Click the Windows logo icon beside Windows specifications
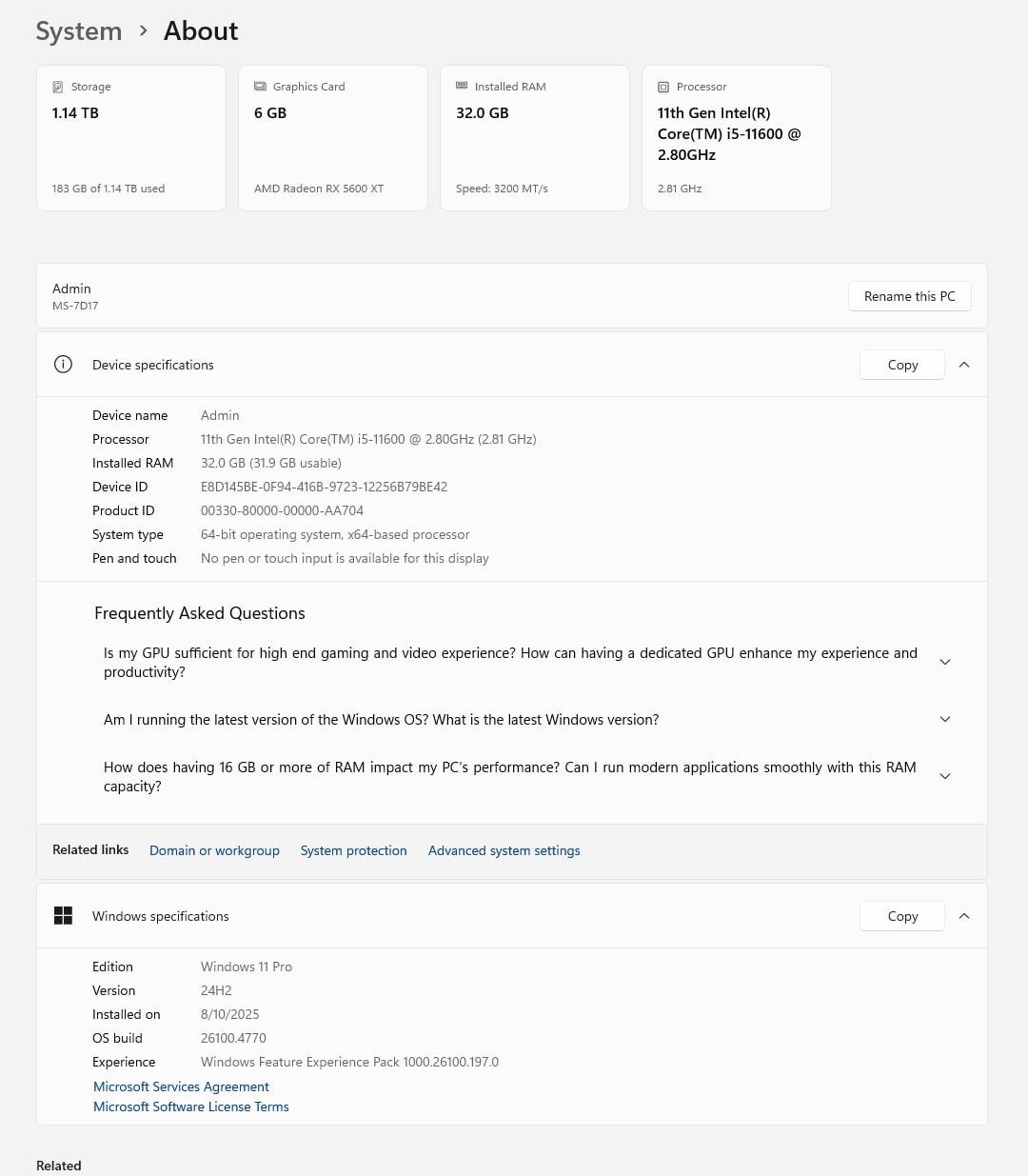This screenshot has height=1176, width=1028. pyautogui.click(x=63, y=916)
